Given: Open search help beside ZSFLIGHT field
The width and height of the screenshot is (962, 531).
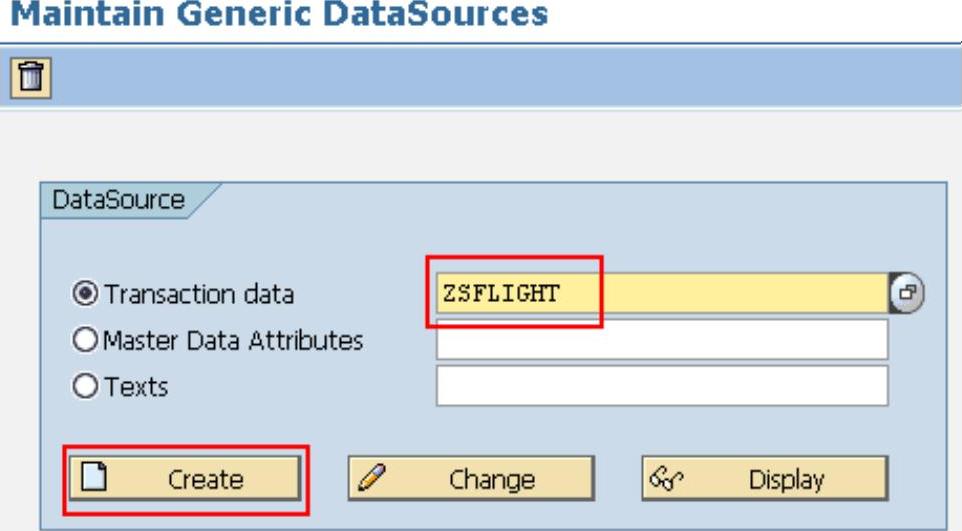Looking at the screenshot, I should point(906,293).
